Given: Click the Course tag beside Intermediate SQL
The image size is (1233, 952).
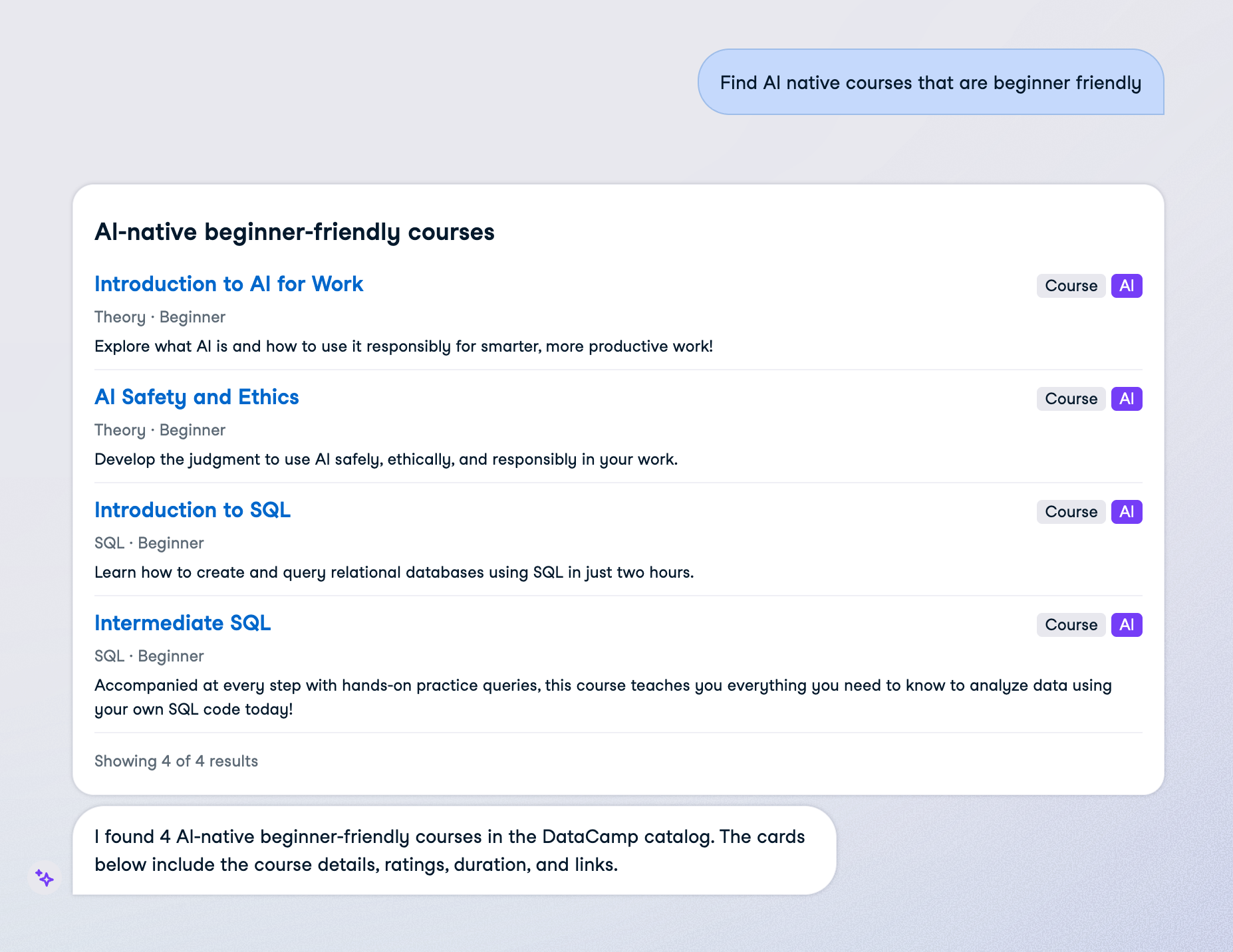Looking at the screenshot, I should (1071, 625).
